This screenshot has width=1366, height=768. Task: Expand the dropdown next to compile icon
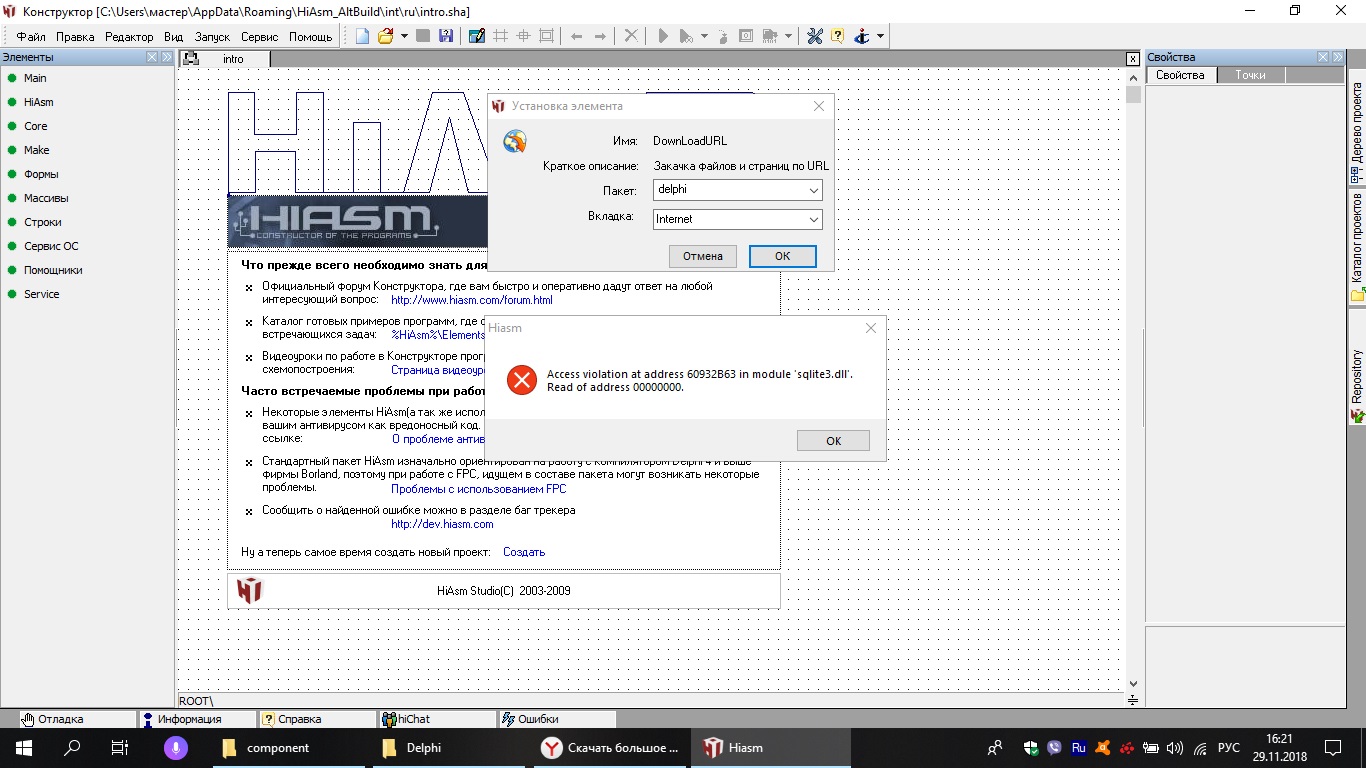click(788, 36)
